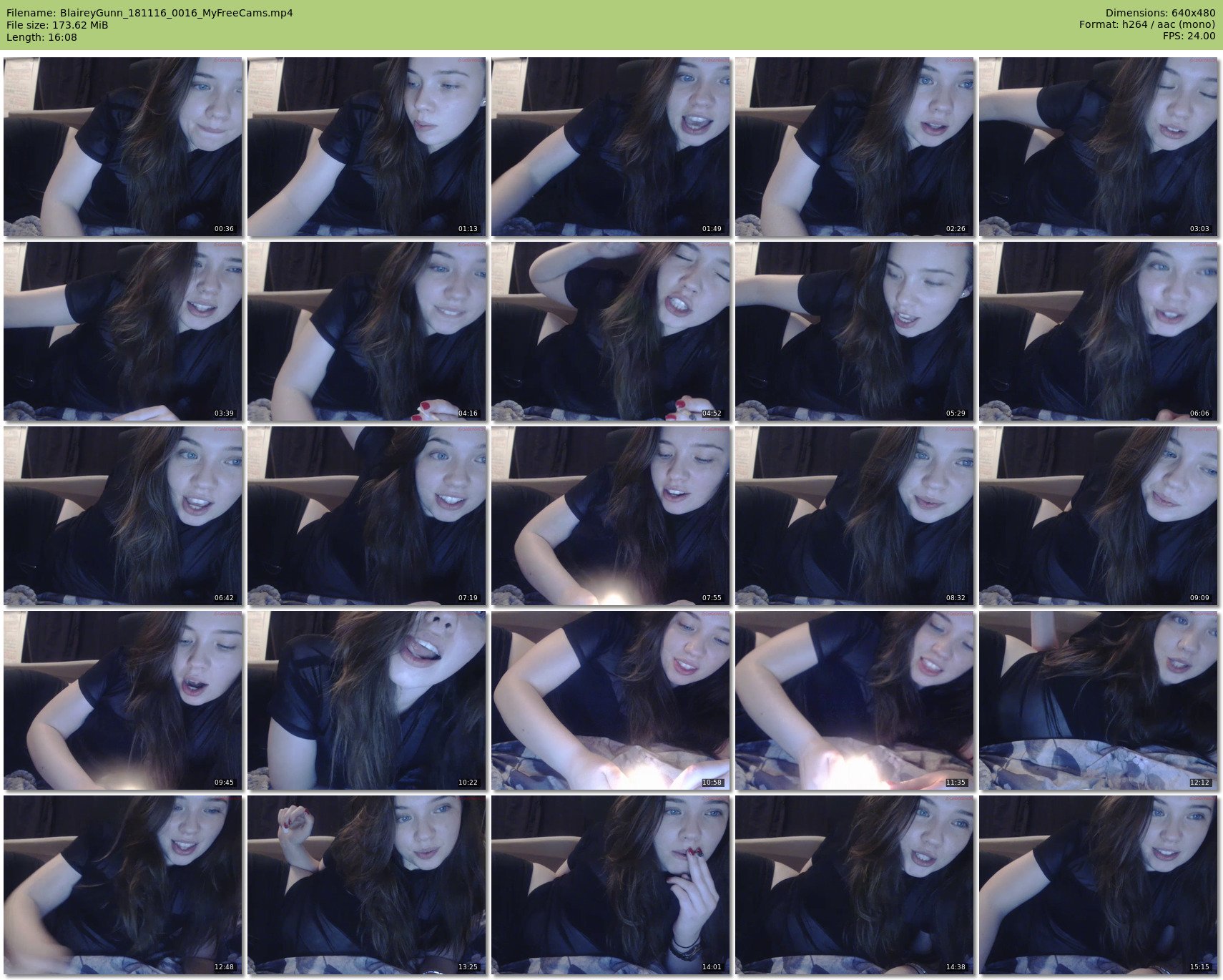
Task: Open the frame timestamped 04:52
Action: click(x=611, y=331)
